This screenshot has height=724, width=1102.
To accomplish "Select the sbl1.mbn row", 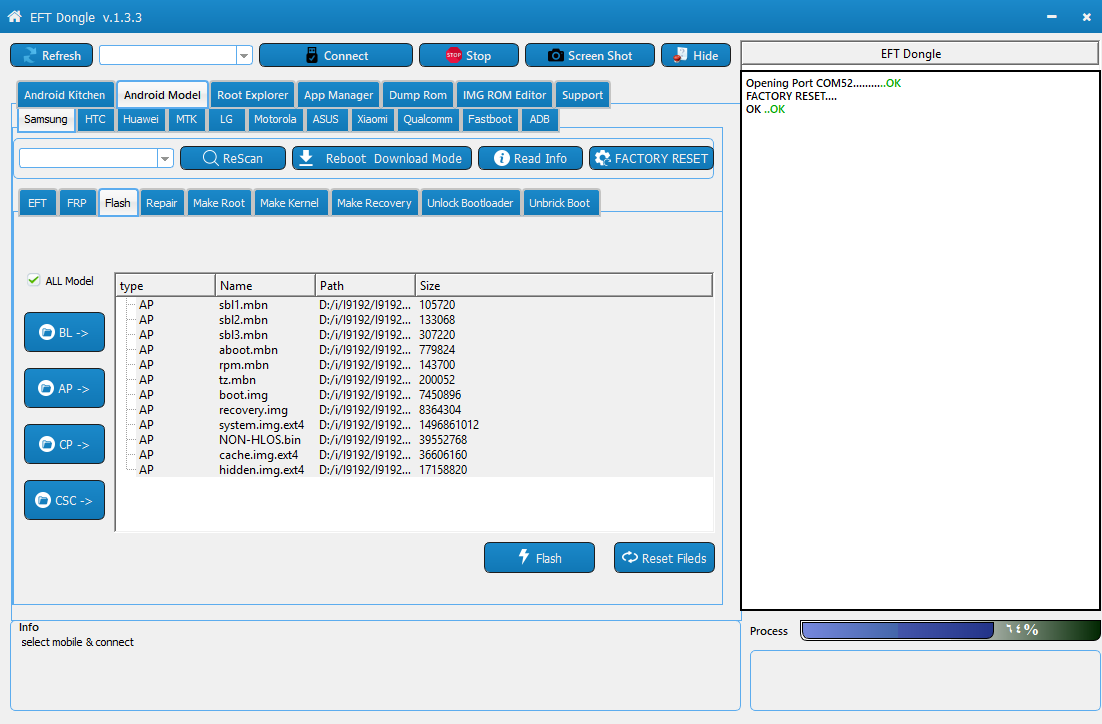I will click(x=414, y=305).
